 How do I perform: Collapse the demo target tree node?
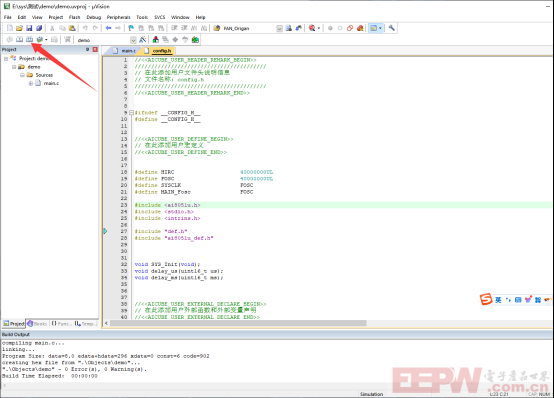pyautogui.click(x=14, y=67)
